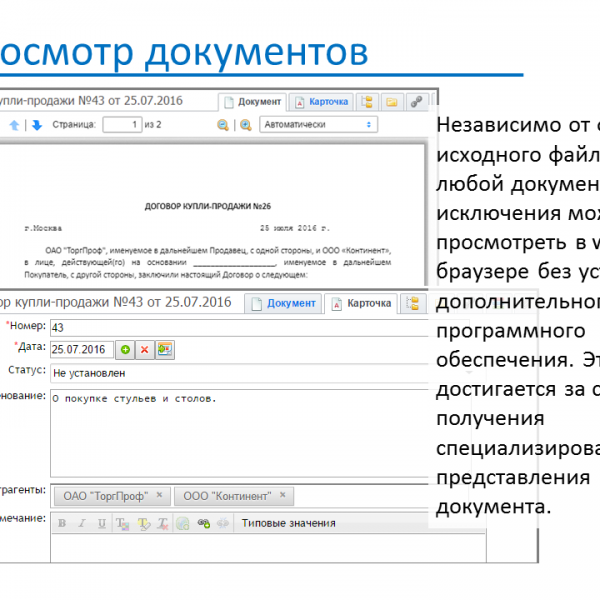The width and height of the screenshot is (600, 600).
Task: Click the zoom in magnifier icon
Action: pyautogui.click(x=246, y=125)
